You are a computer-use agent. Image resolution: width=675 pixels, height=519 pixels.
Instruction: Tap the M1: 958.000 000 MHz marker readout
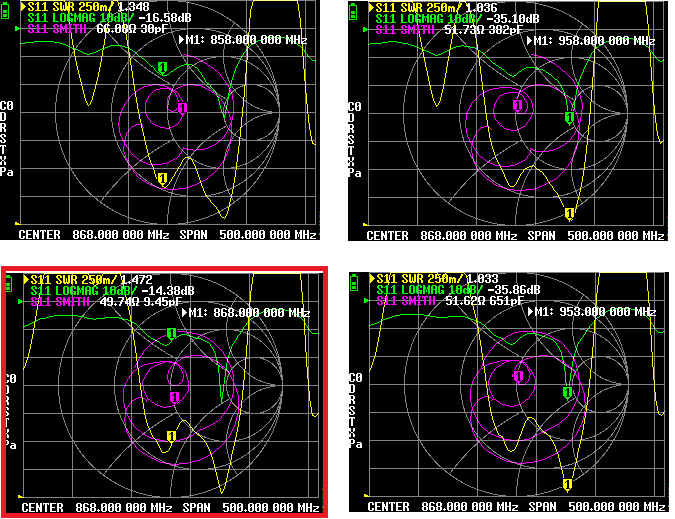tap(591, 41)
